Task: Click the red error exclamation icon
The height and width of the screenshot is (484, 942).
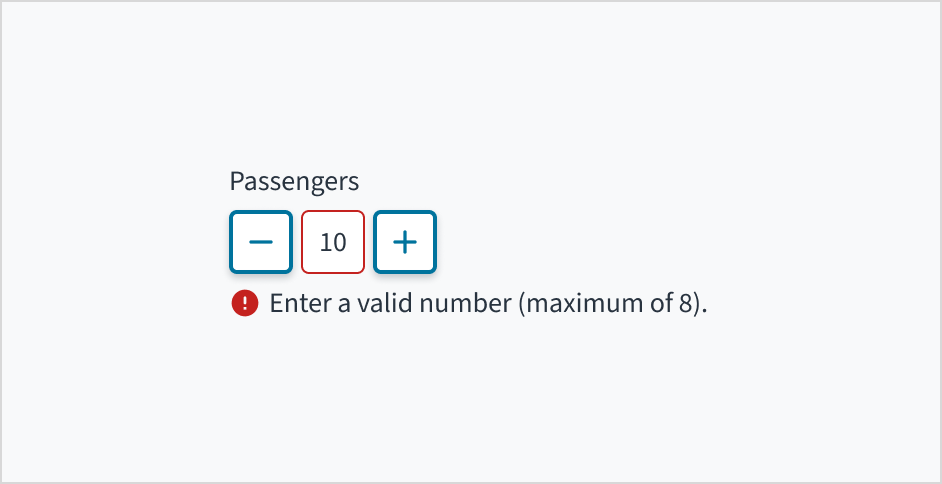Action: [245, 303]
